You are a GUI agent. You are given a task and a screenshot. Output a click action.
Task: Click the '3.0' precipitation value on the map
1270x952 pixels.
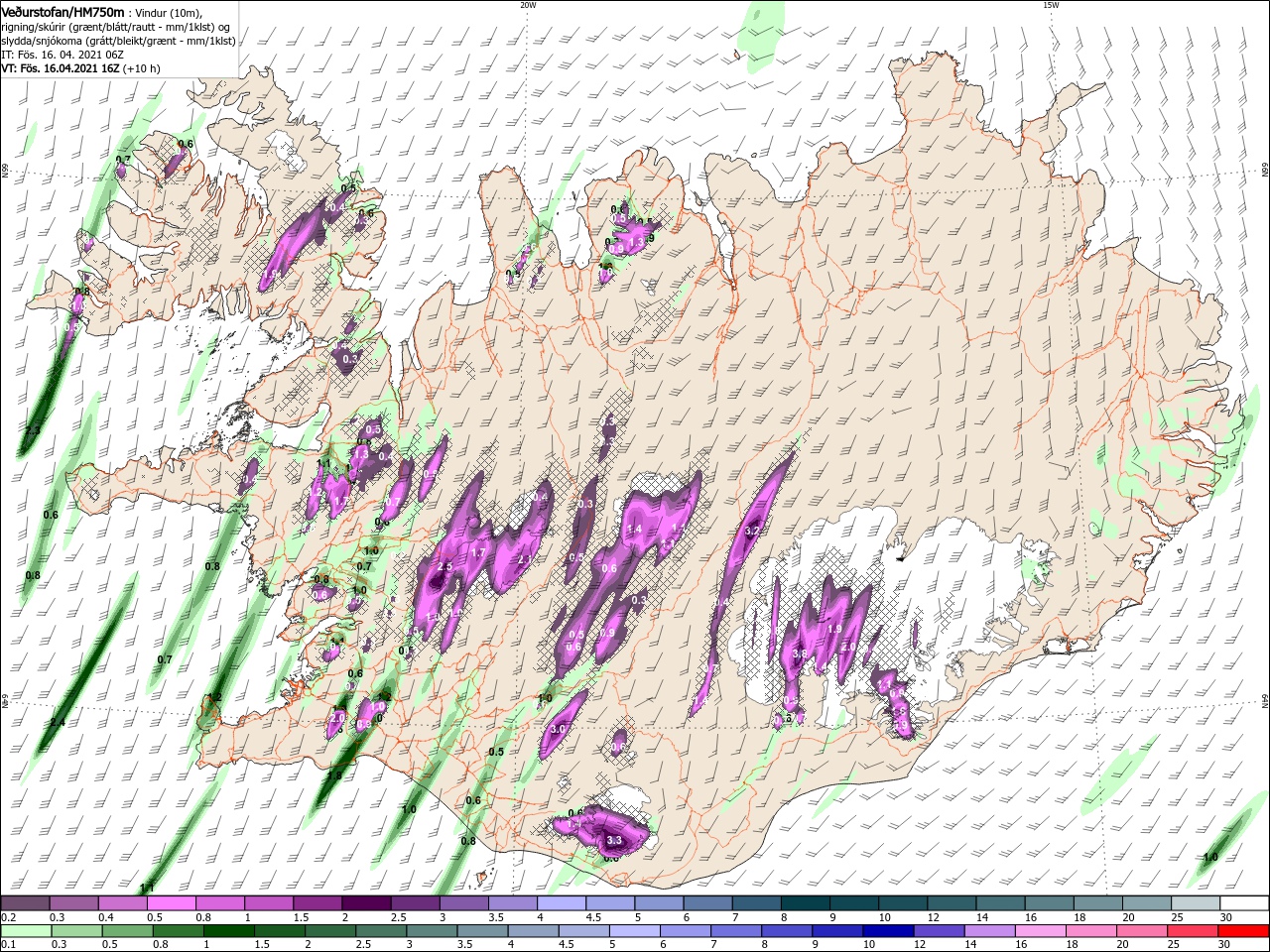(557, 729)
